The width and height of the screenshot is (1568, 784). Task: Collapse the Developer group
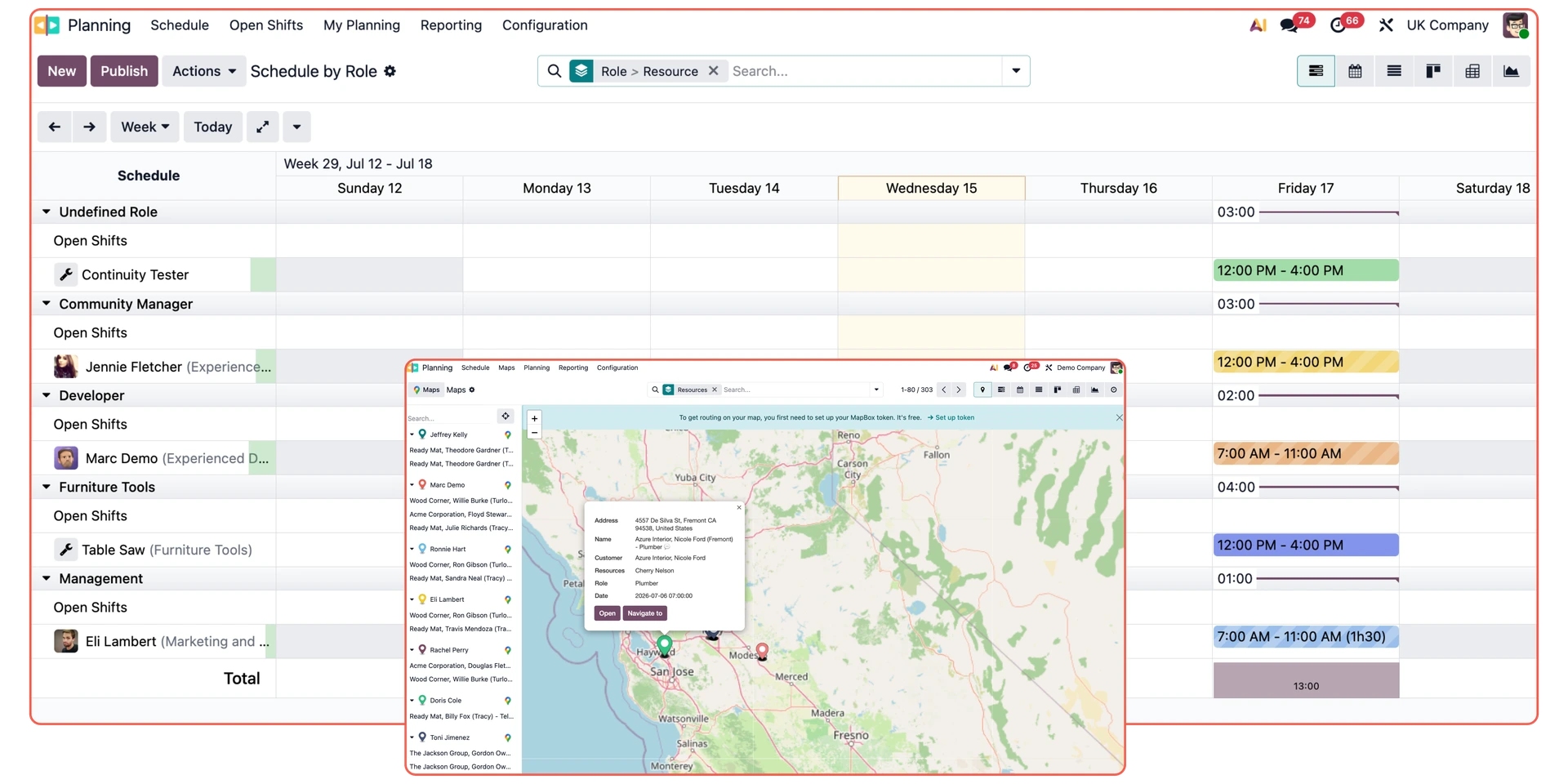tap(47, 394)
